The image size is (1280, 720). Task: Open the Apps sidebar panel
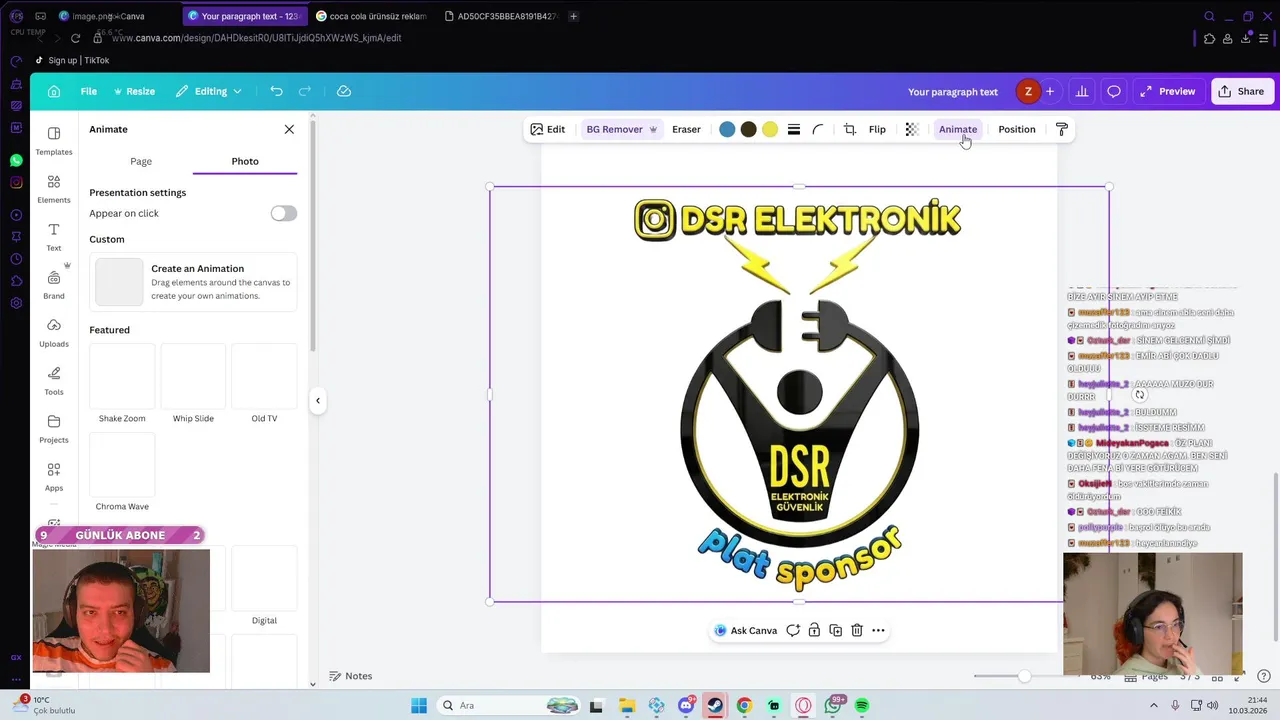(54, 477)
